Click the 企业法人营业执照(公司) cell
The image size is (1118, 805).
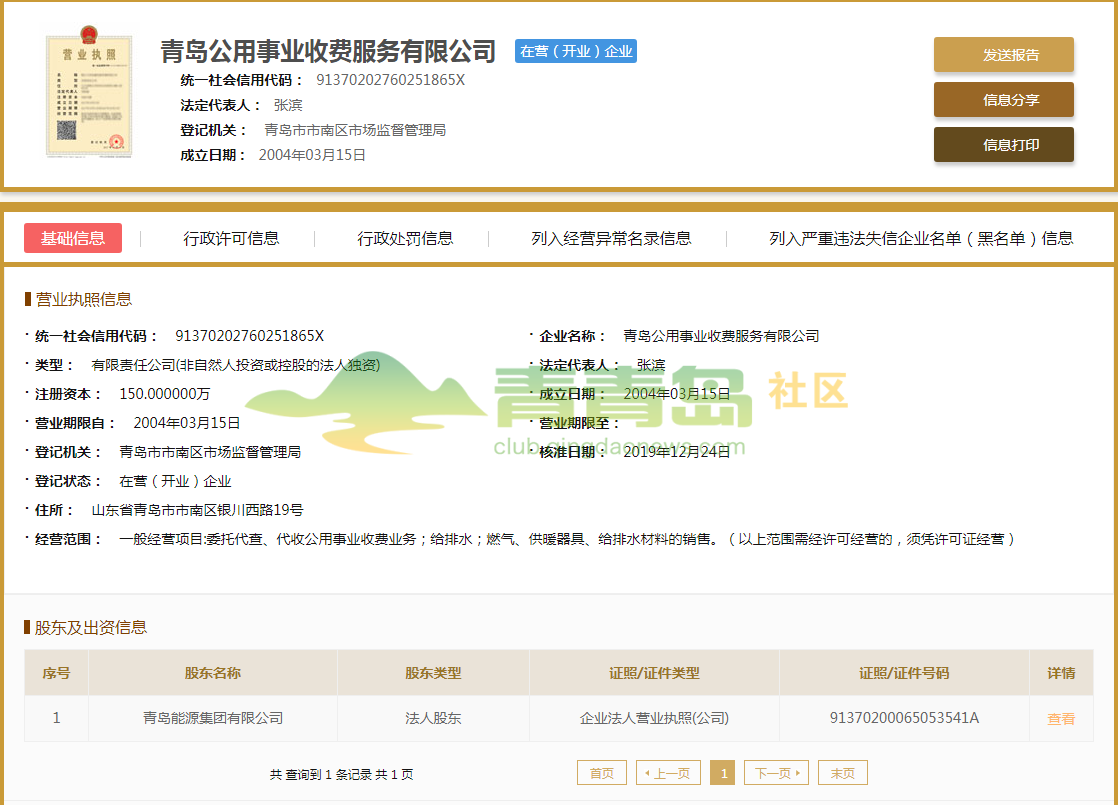[655, 718]
